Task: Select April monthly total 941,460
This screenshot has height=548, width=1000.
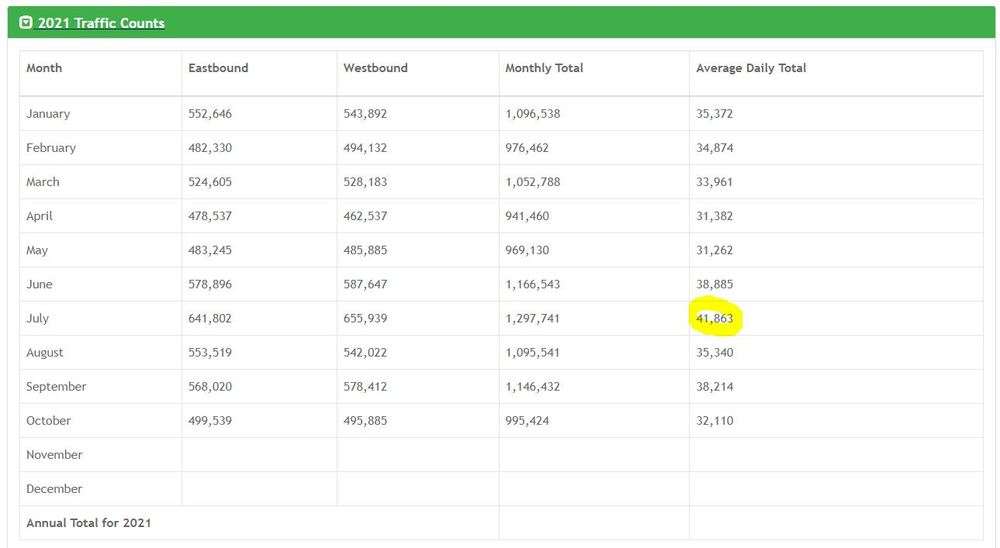Action: click(x=527, y=216)
